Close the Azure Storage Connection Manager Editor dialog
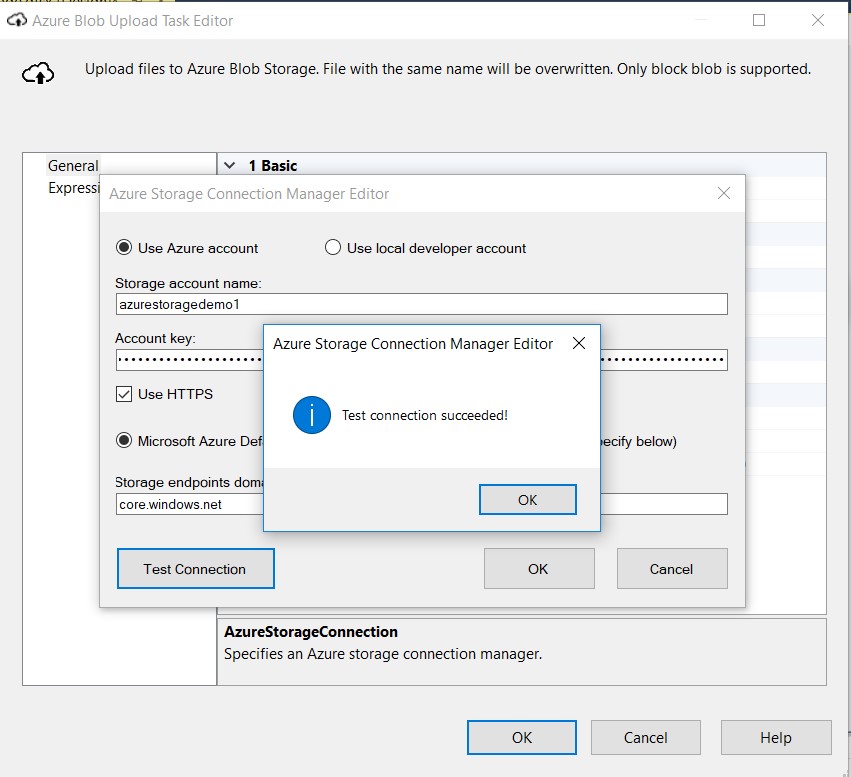 pyautogui.click(x=724, y=193)
